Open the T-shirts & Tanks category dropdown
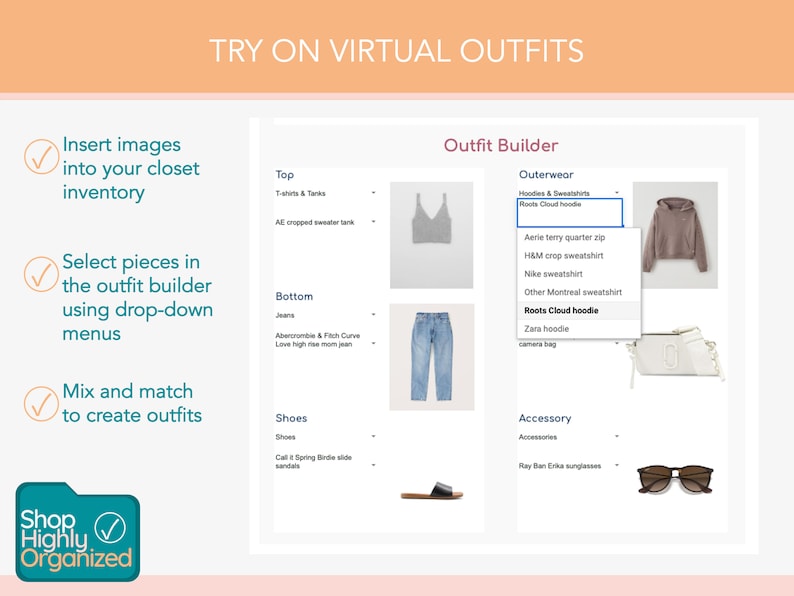Viewport: 794px width, 596px height. pos(373,193)
